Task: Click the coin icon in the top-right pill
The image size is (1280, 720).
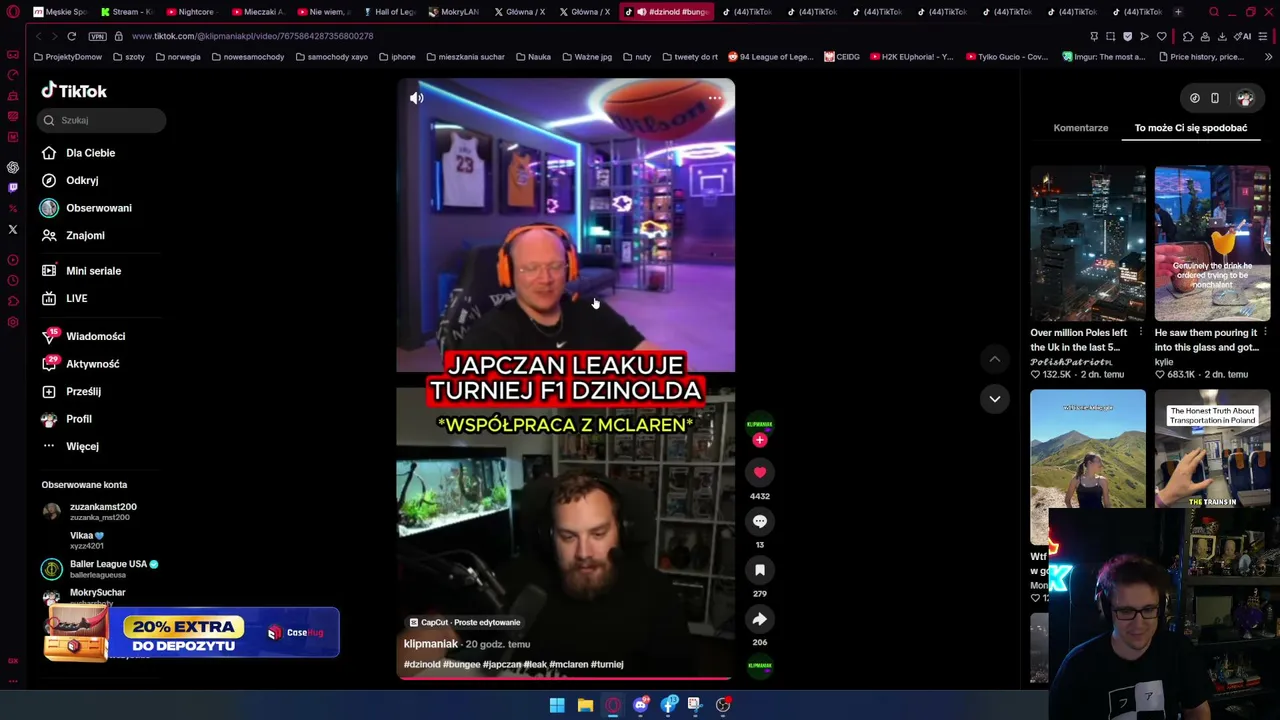Action: 1195,98
